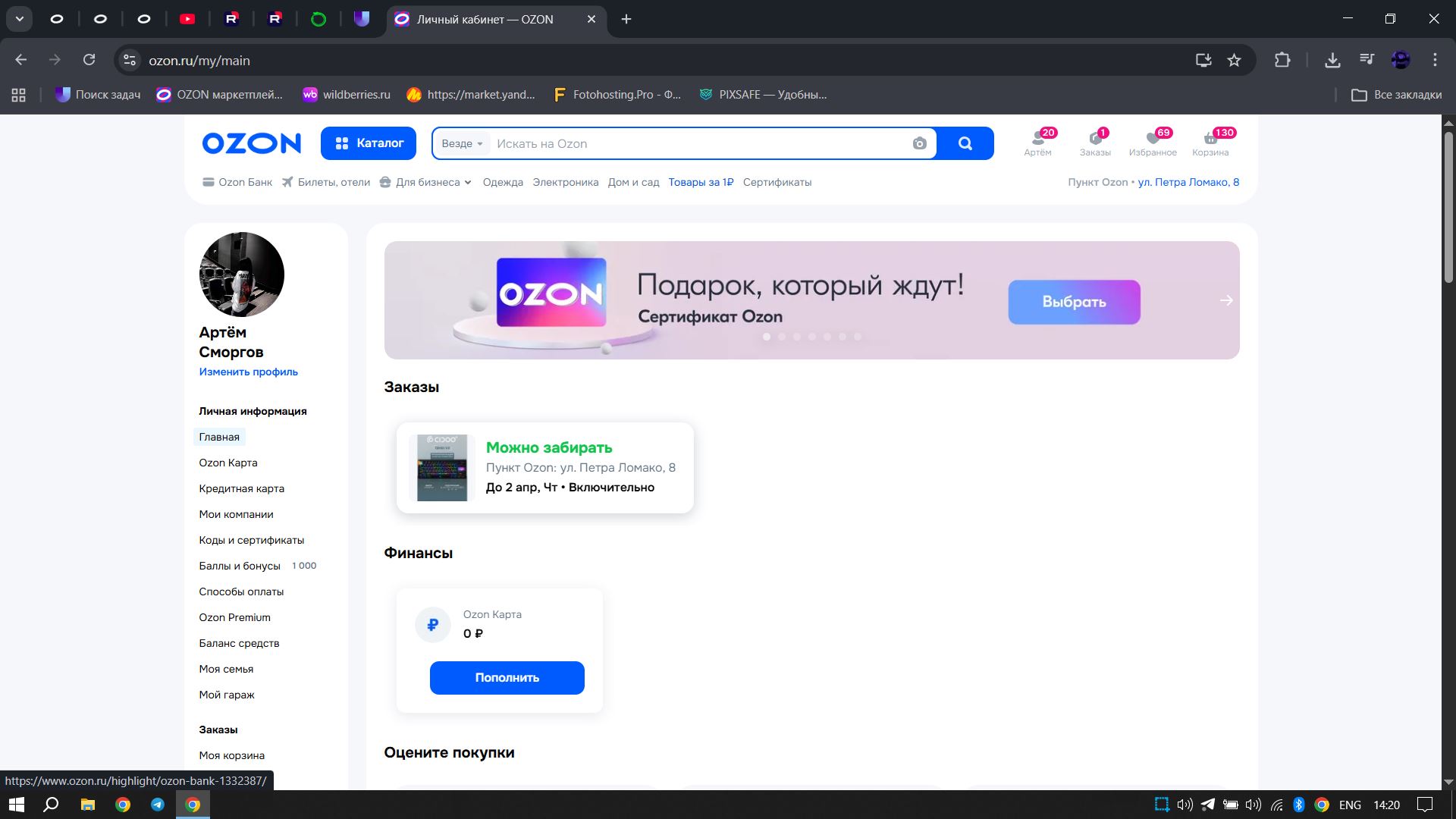Open Изменить профиль link
1456x819 pixels.
[x=248, y=372]
